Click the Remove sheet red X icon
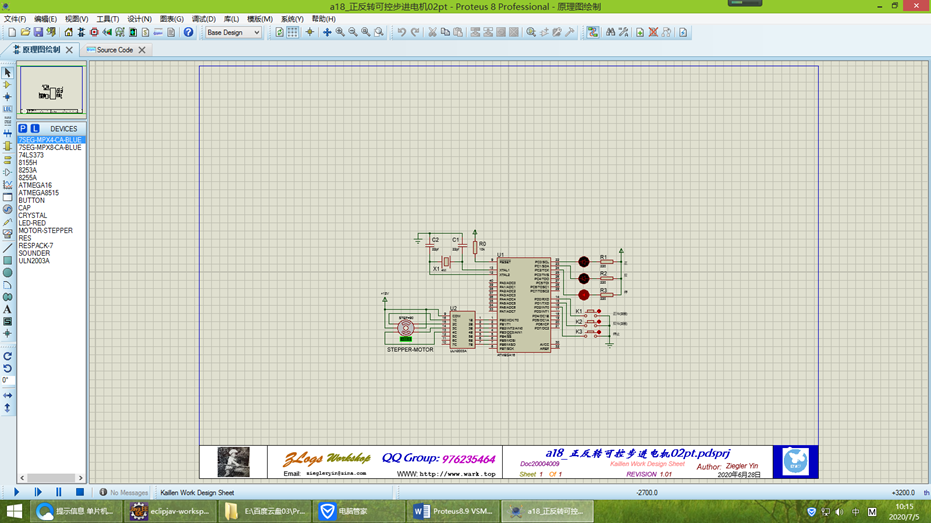Viewport: 931px width, 524px height. coord(653,32)
